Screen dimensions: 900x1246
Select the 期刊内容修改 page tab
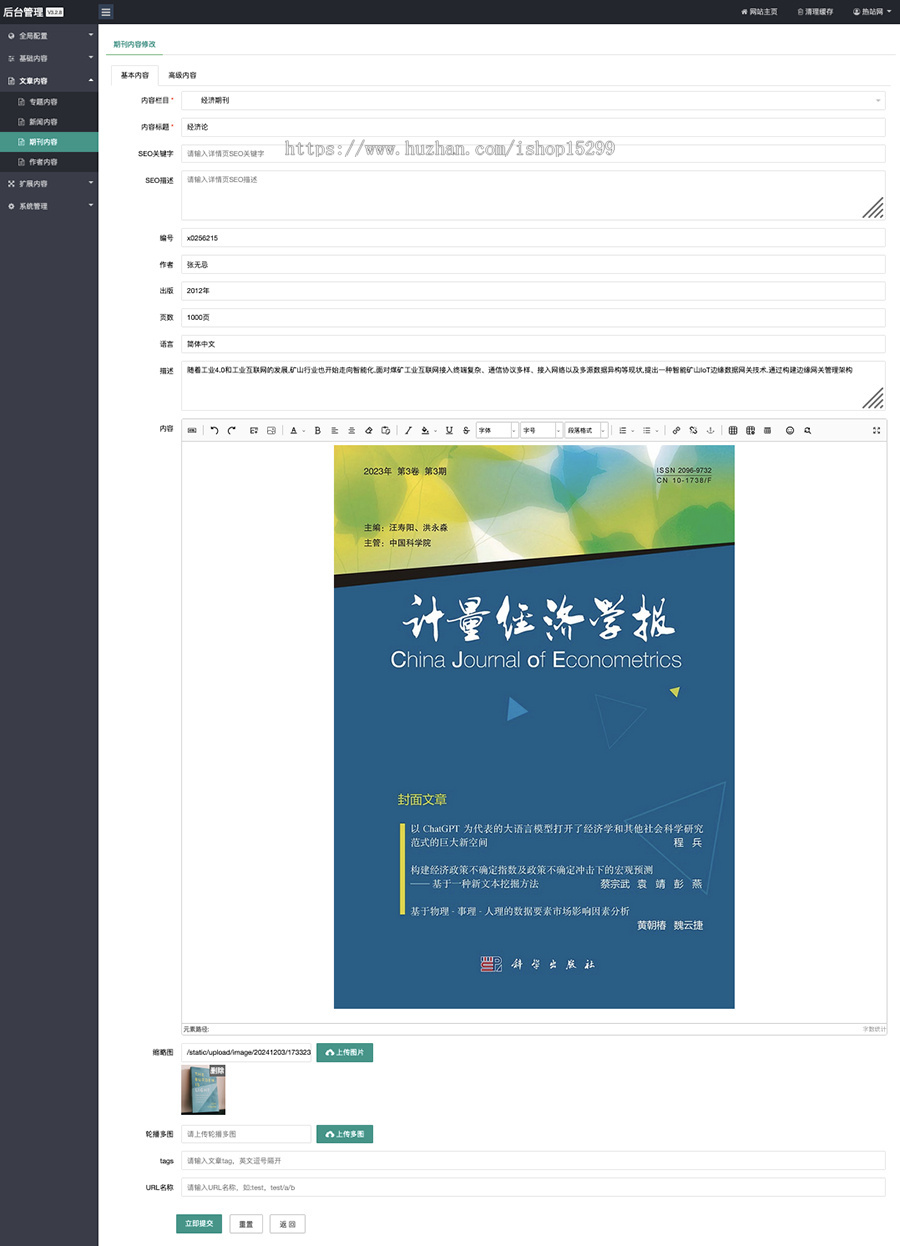(x=134, y=44)
